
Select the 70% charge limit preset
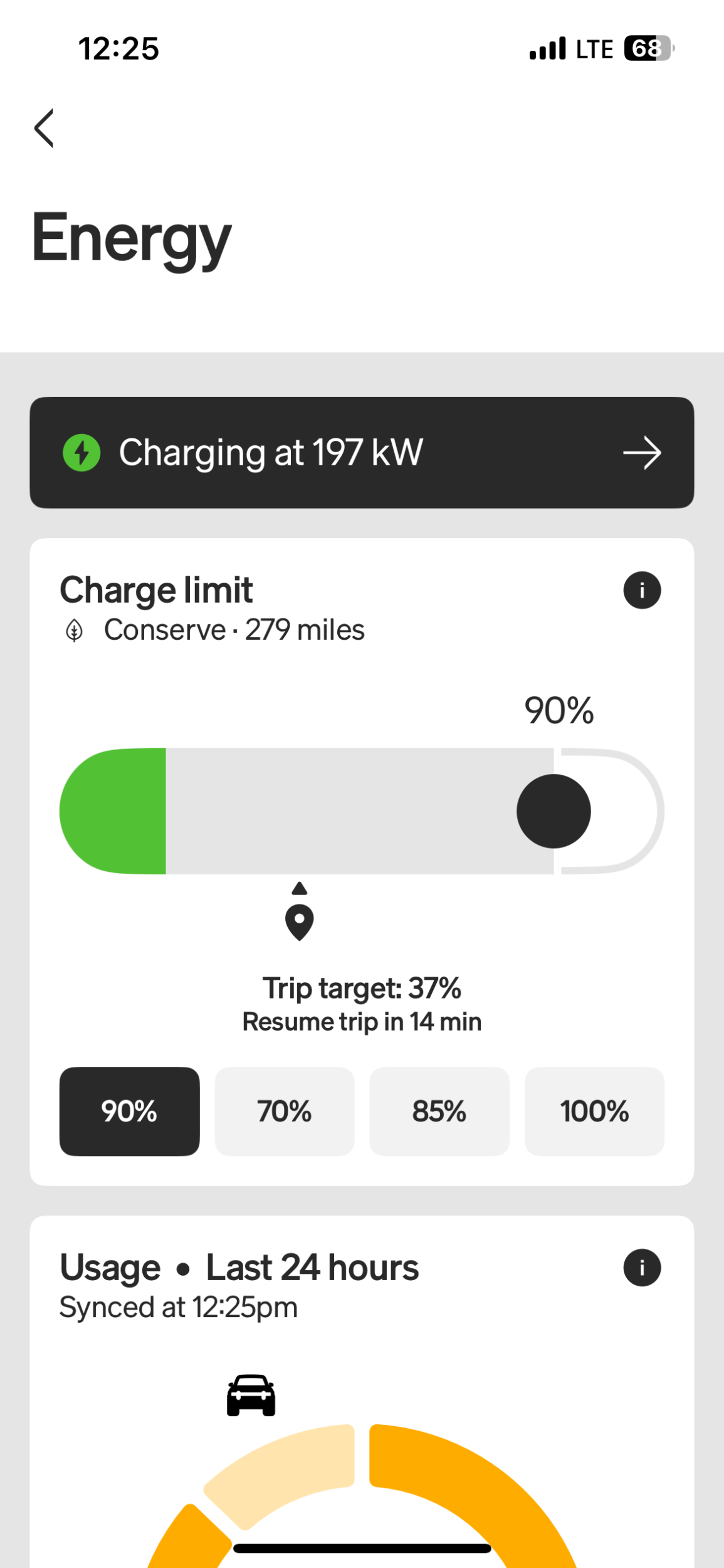pyautogui.click(x=285, y=1111)
